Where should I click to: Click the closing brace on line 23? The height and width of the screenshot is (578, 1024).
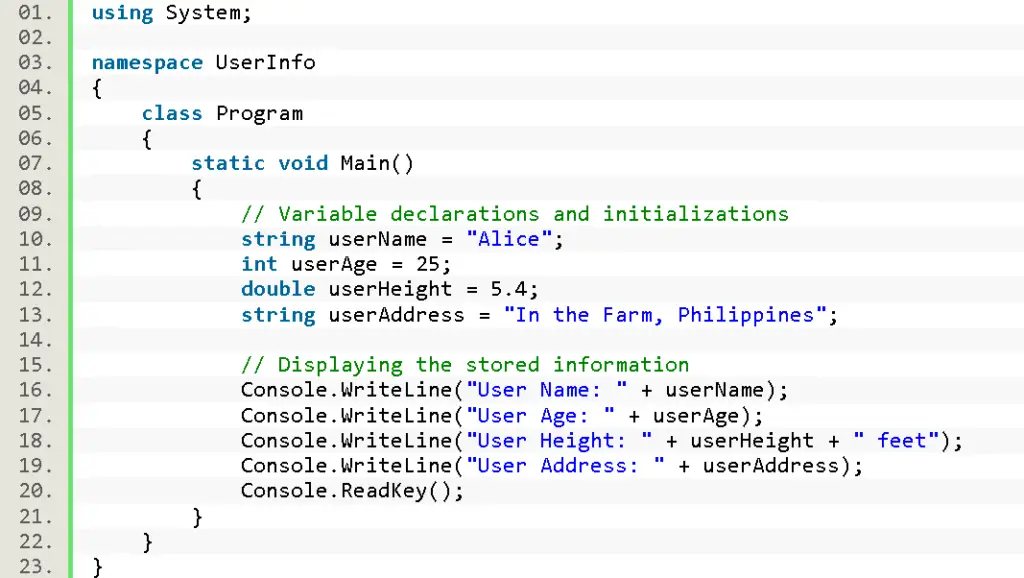[96, 566]
